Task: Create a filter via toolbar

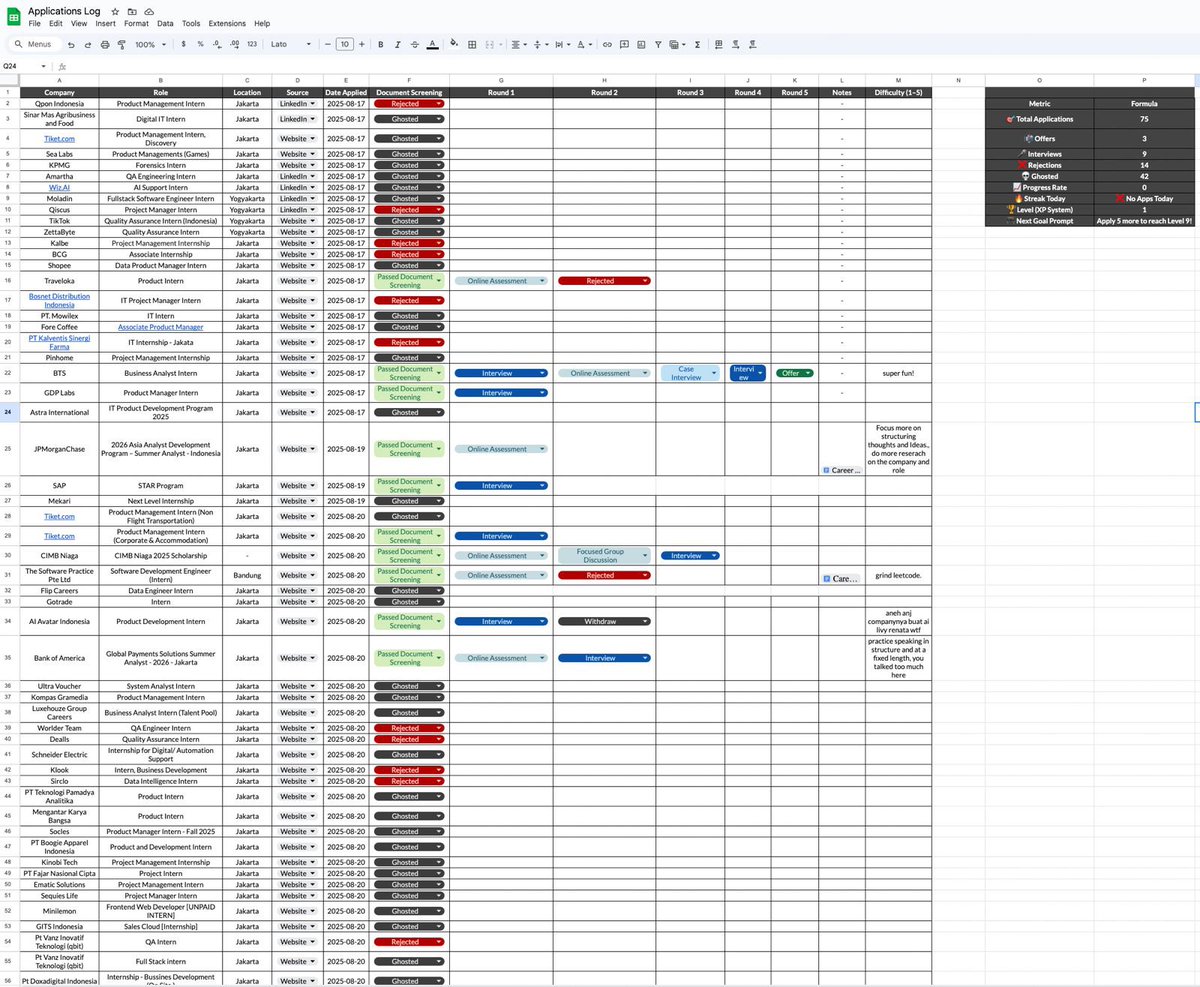Action: click(658, 45)
